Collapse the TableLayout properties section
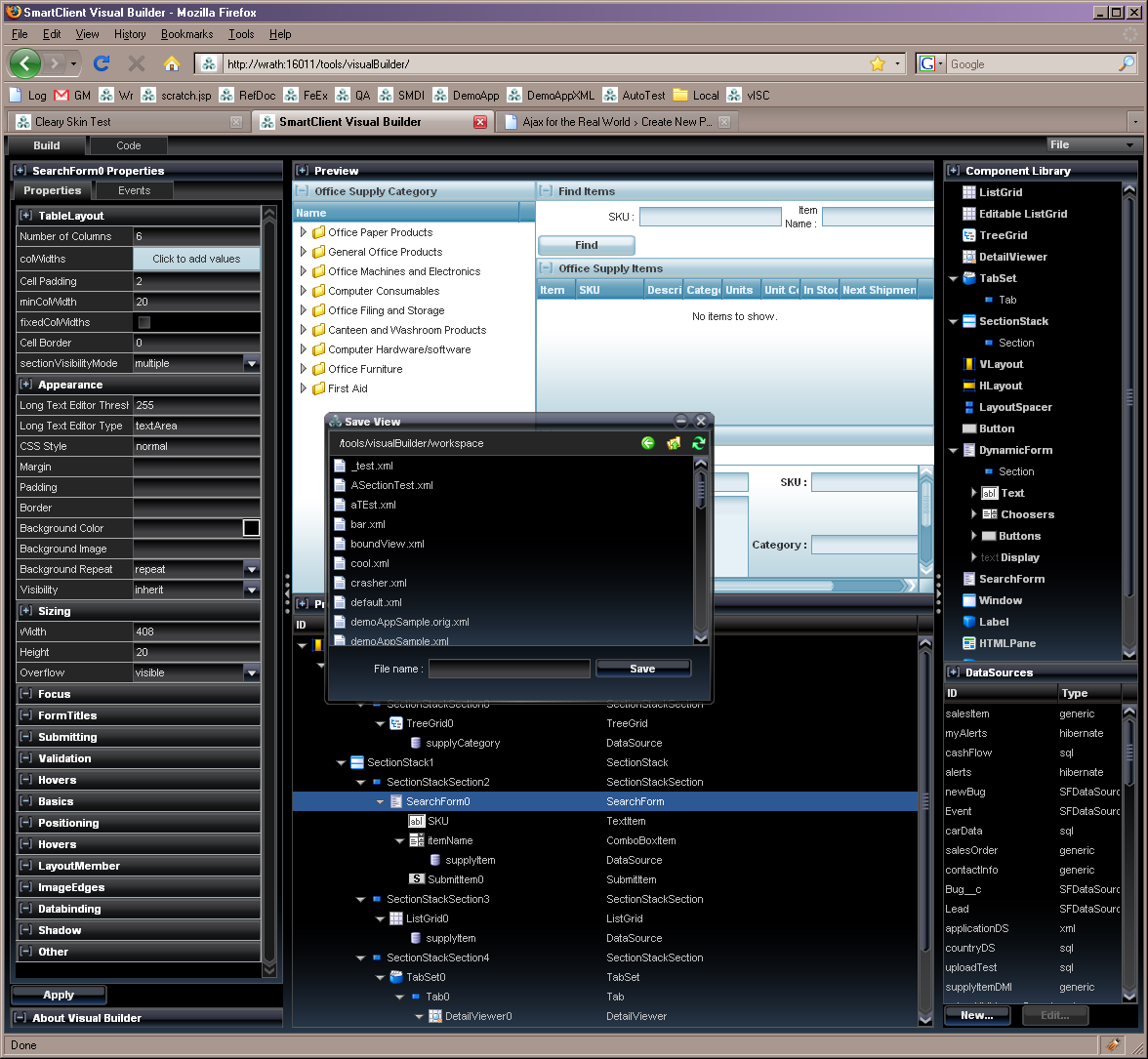This screenshot has height=1059, width=1148. (26, 215)
